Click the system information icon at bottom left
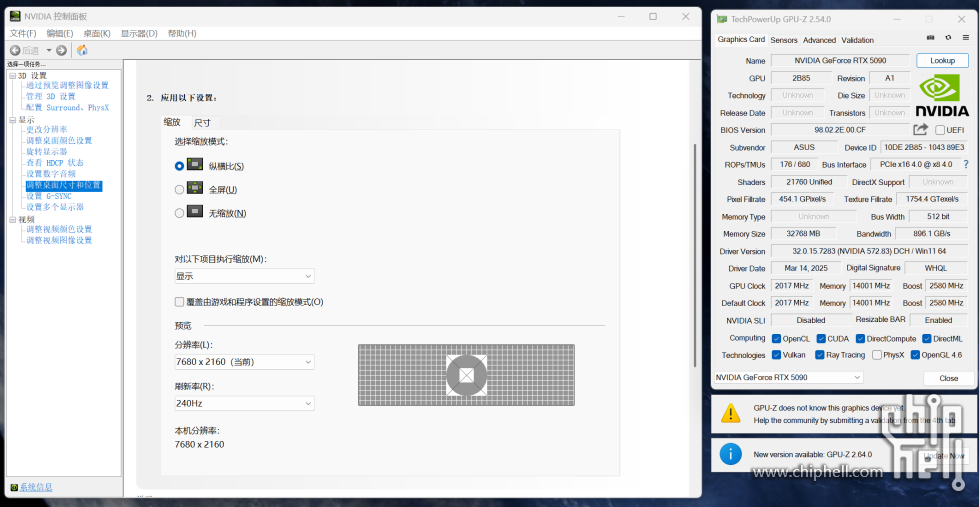Image resolution: width=979 pixels, height=507 pixels. [x=14, y=487]
